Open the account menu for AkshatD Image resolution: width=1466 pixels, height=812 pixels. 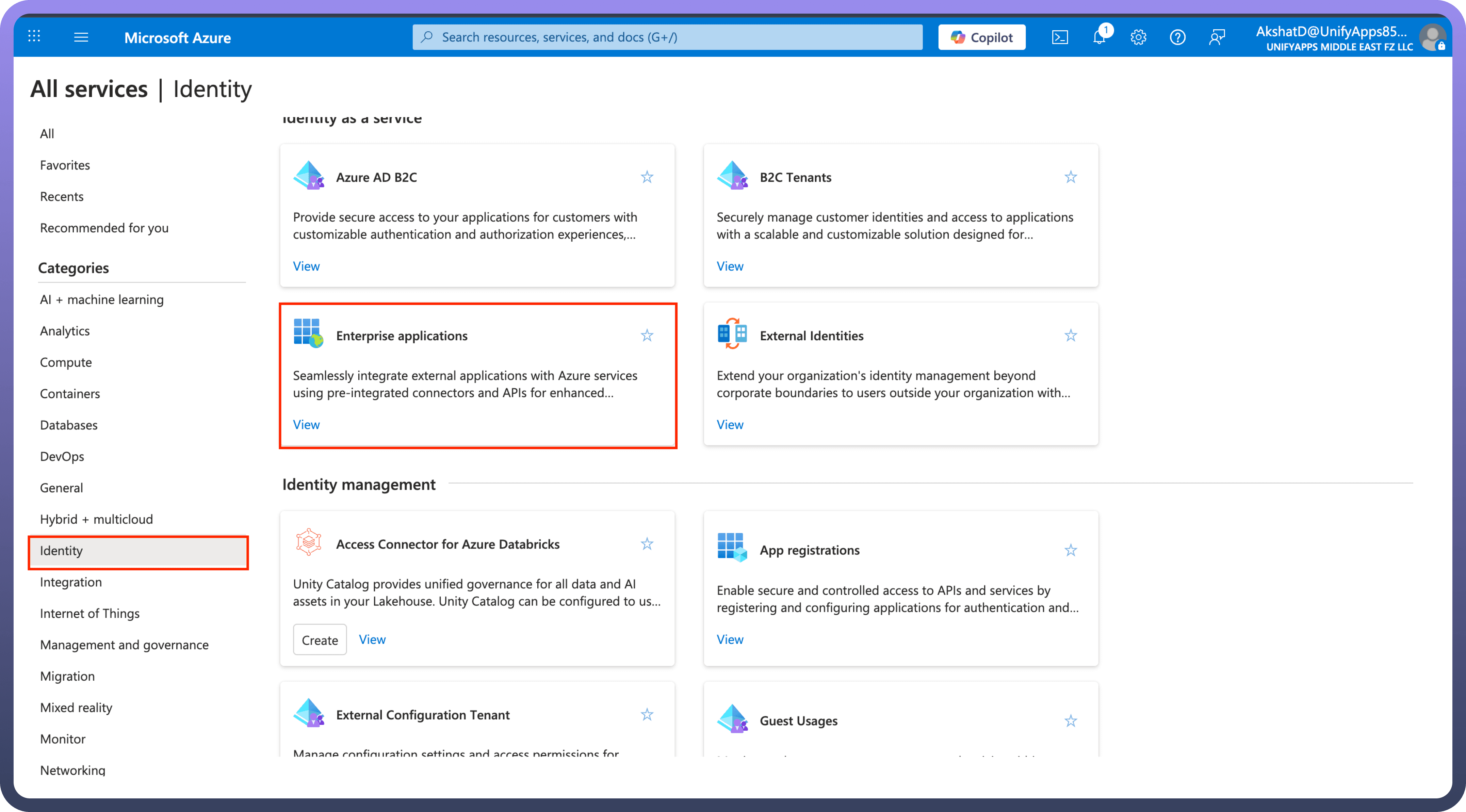pyautogui.click(x=1349, y=37)
